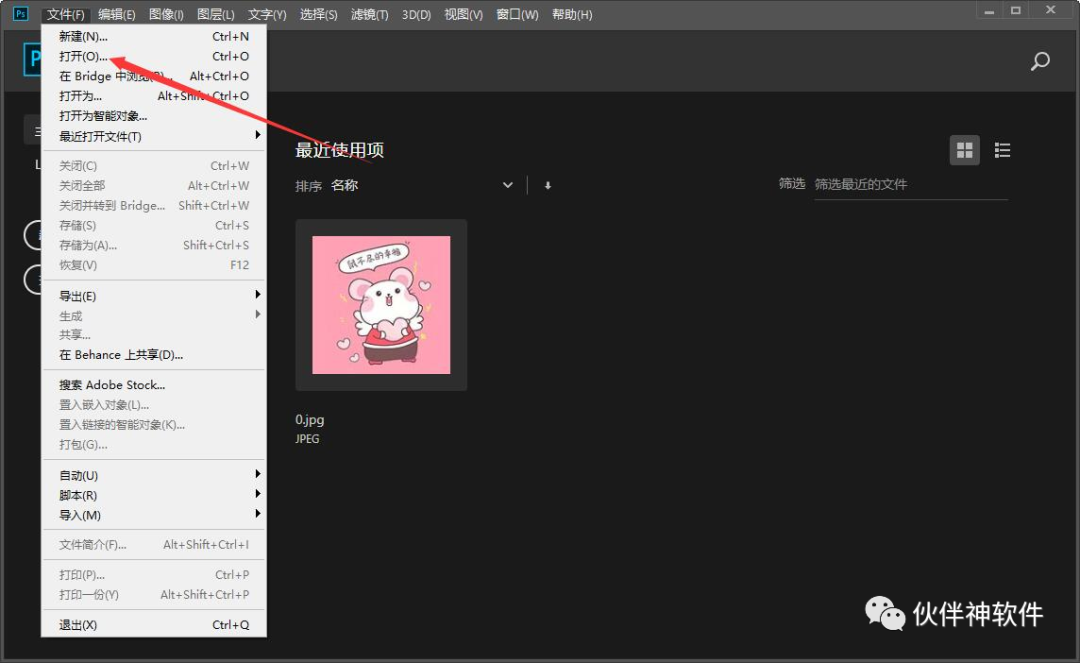Open search with the magnifier icon
The width and height of the screenshot is (1080, 663).
click(1039, 61)
